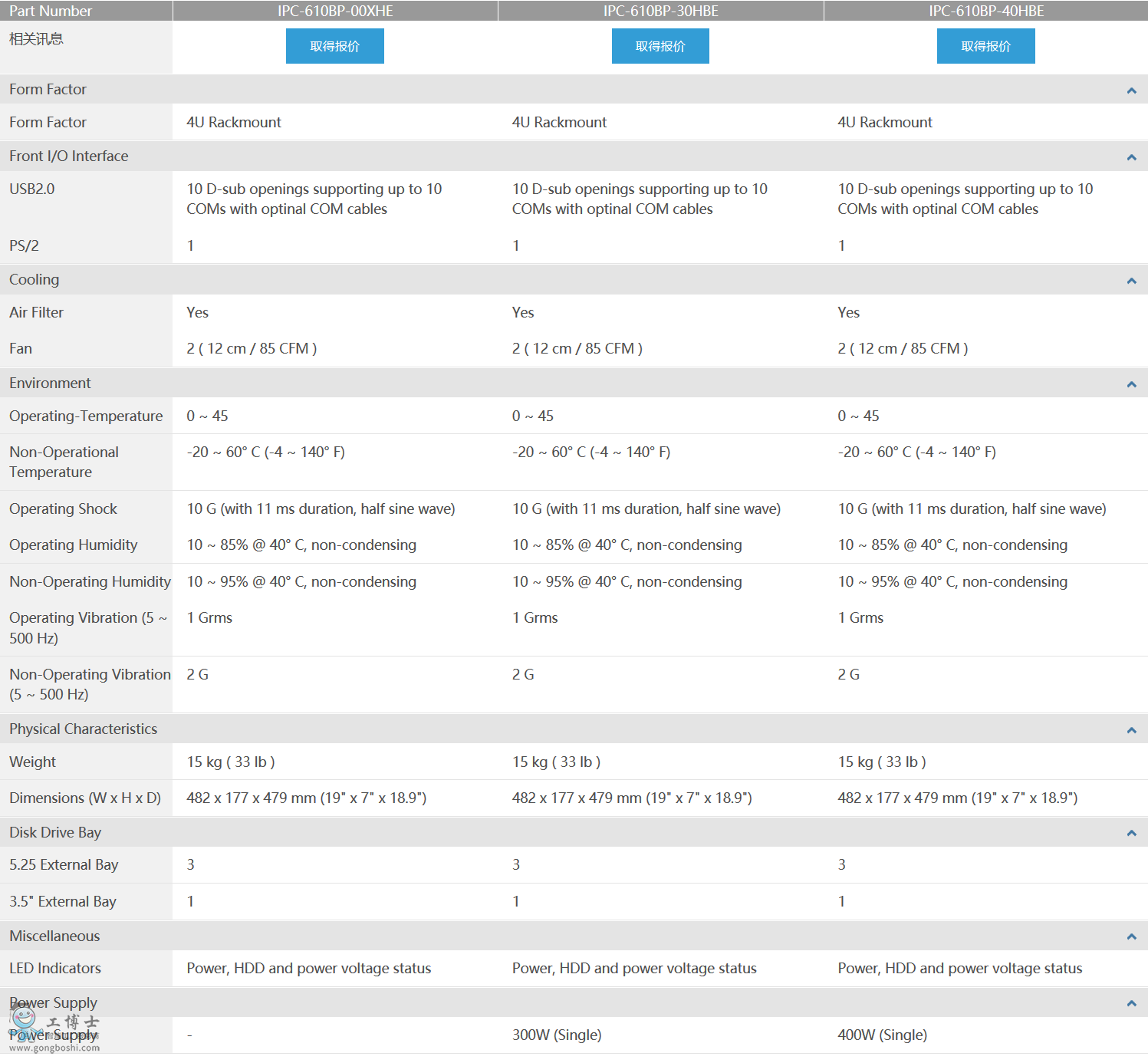The width and height of the screenshot is (1148, 1063).
Task: Toggle the Environment section chevron icon
Action: coord(1131,384)
